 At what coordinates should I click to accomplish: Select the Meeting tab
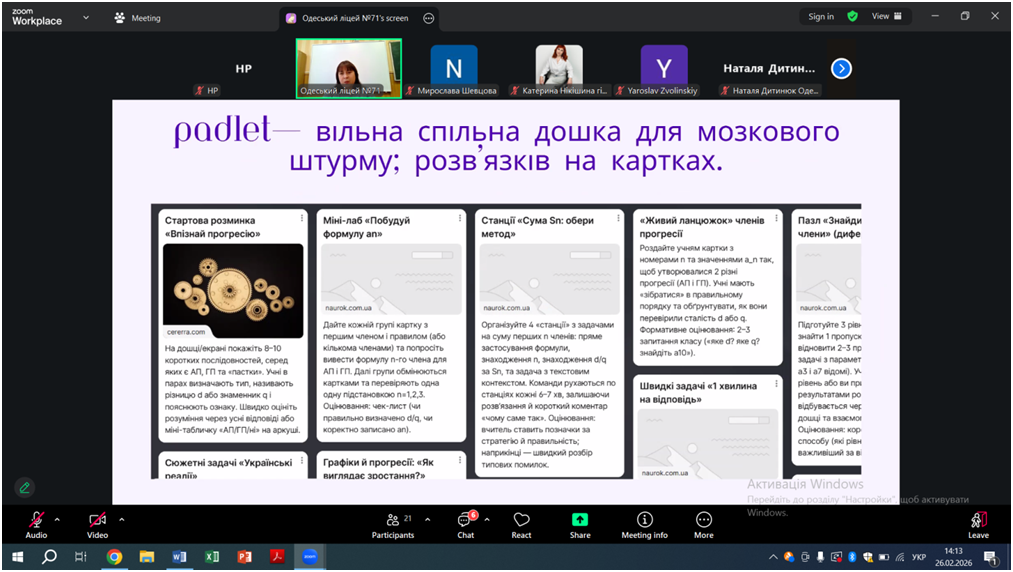pyautogui.click(x=138, y=18)
